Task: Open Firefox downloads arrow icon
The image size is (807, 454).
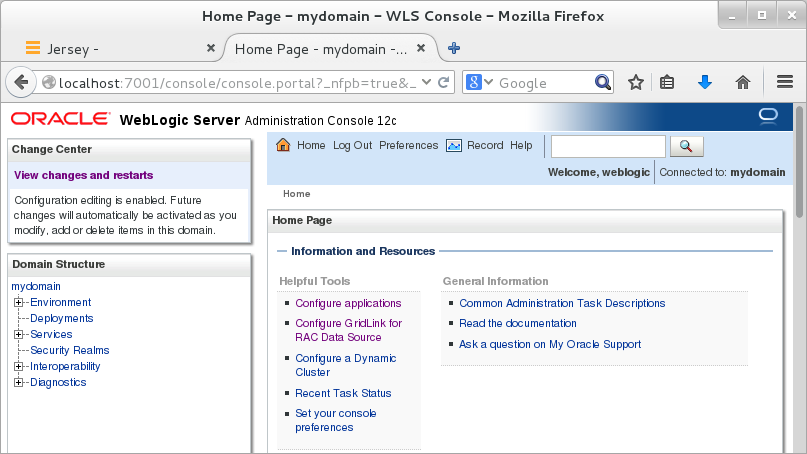Action: pos(705,83)
